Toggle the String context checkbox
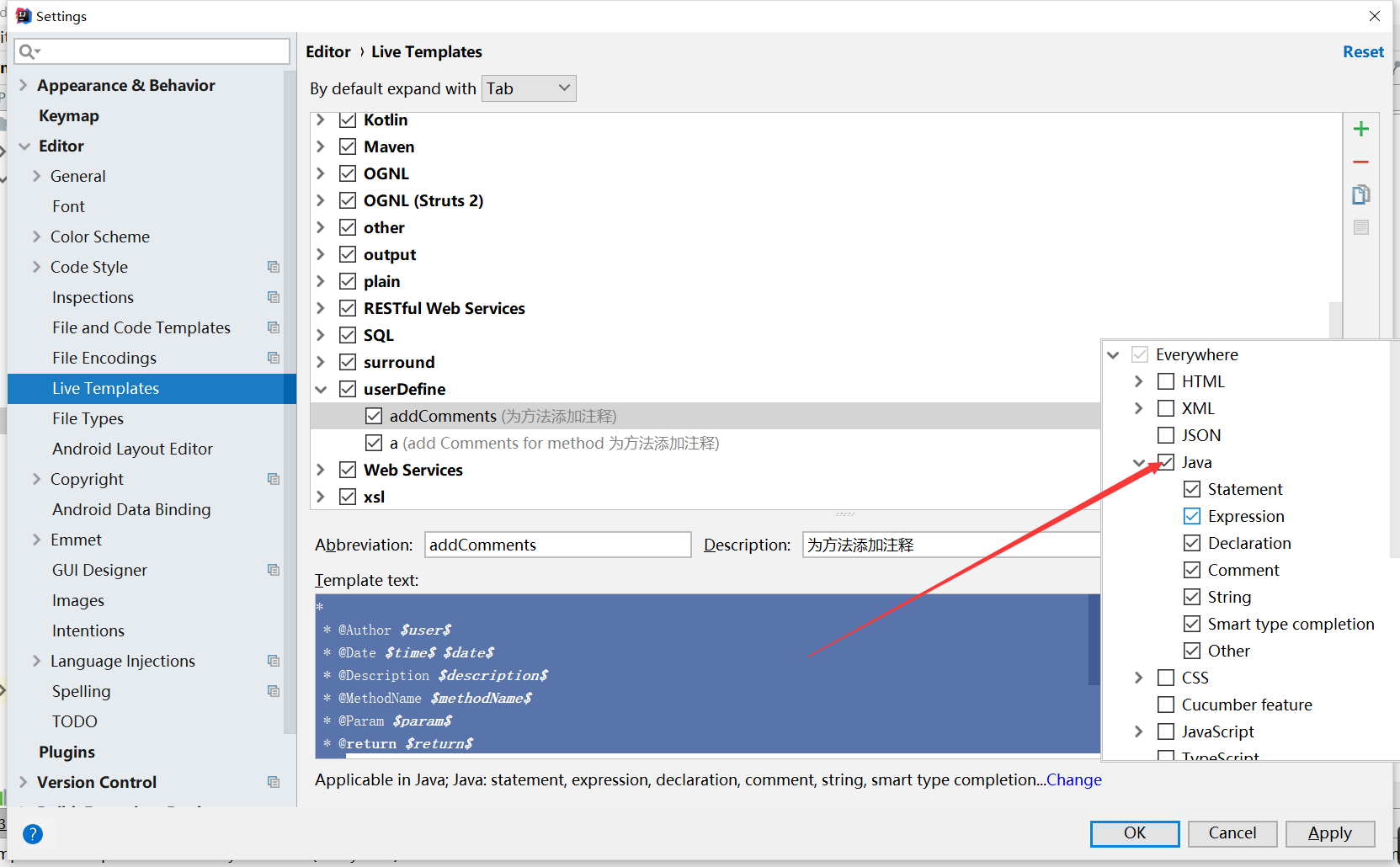The width and height of the screenshot is (1400, 867). (1192, 597)
